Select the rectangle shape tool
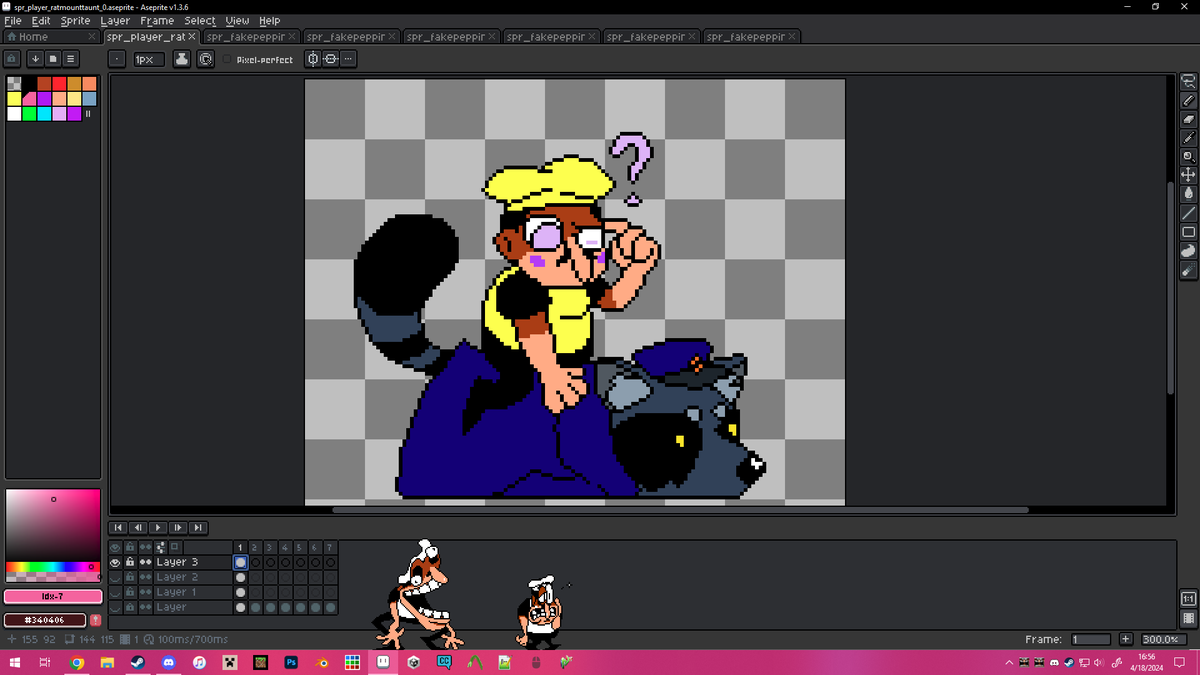The image size is (1200, 675). [1188, 232]
